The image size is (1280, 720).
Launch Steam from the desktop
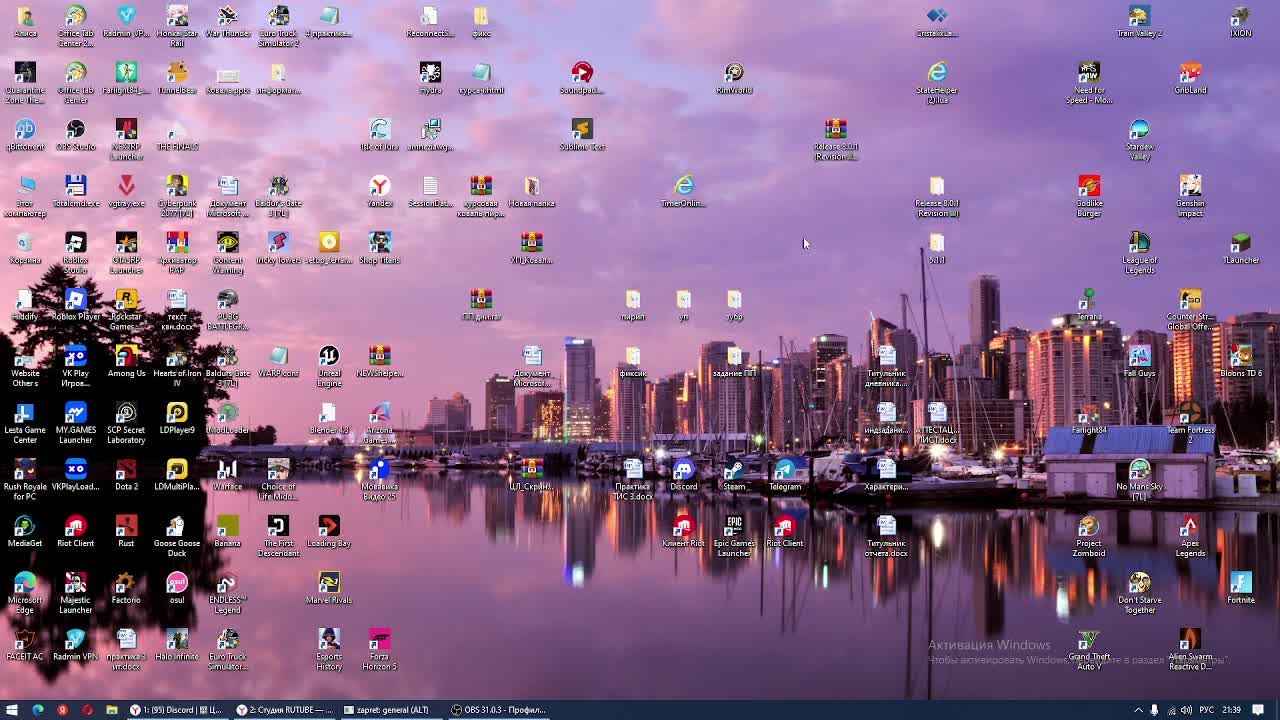click(x=734, y=475)
